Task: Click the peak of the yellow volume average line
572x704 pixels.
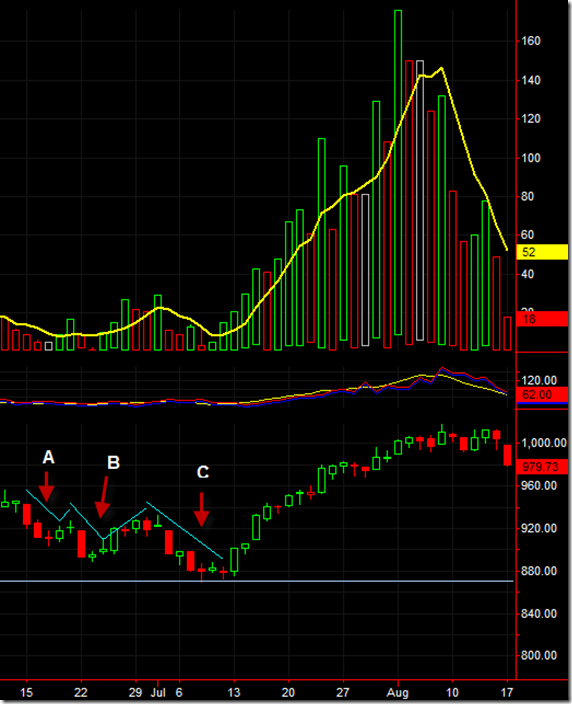Action: pos(442,68)
